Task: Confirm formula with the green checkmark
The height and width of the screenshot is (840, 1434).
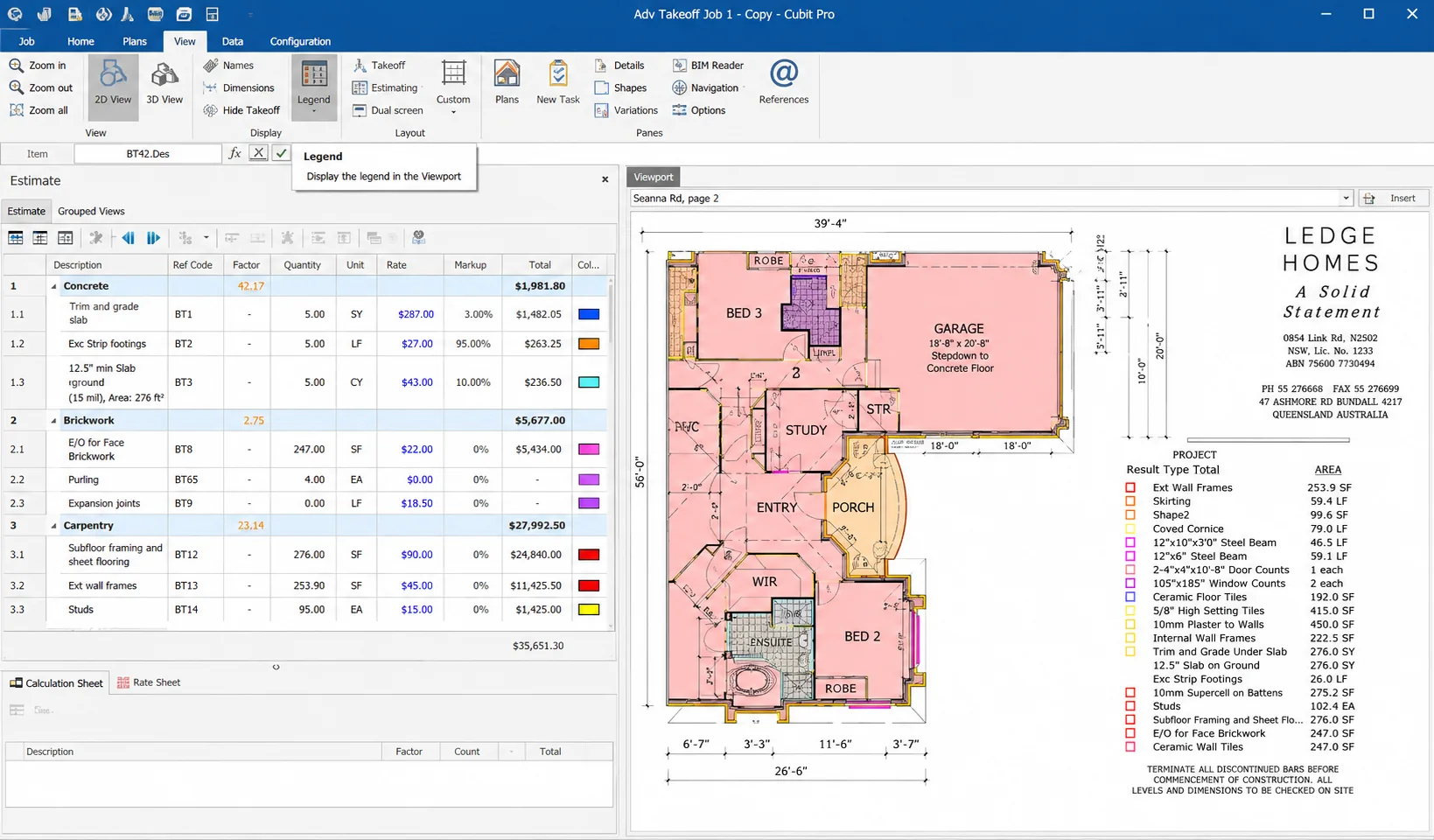Action: pyautogui.click(x=281, y=153)
